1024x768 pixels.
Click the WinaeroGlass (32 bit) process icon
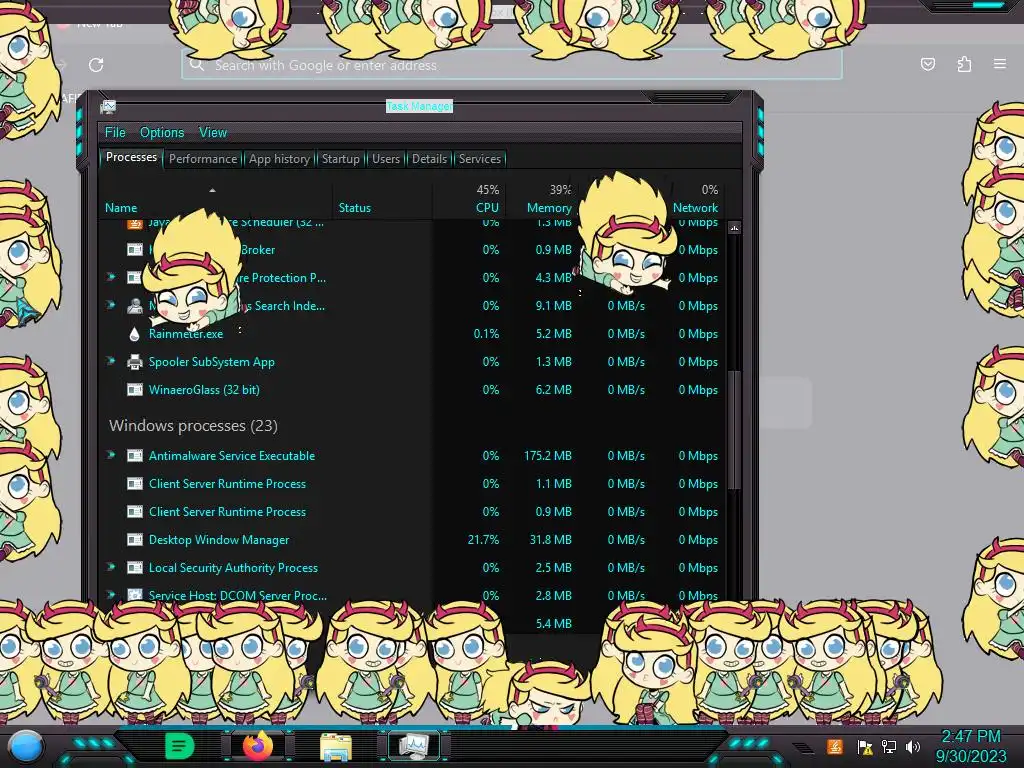pos(135,390)
